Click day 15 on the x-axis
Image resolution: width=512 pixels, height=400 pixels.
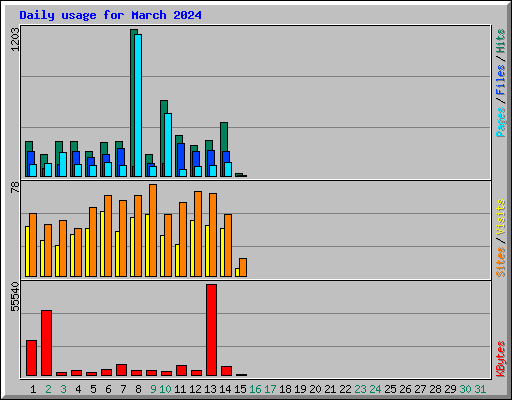pyautogui.click(x=240, y=389)
